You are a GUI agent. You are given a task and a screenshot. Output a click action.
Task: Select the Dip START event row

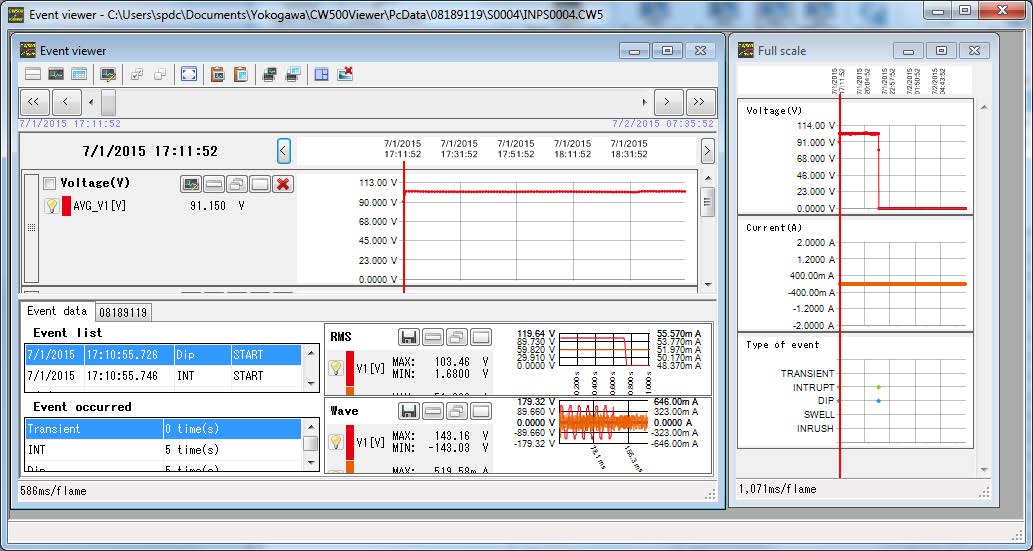coord(163,355)
